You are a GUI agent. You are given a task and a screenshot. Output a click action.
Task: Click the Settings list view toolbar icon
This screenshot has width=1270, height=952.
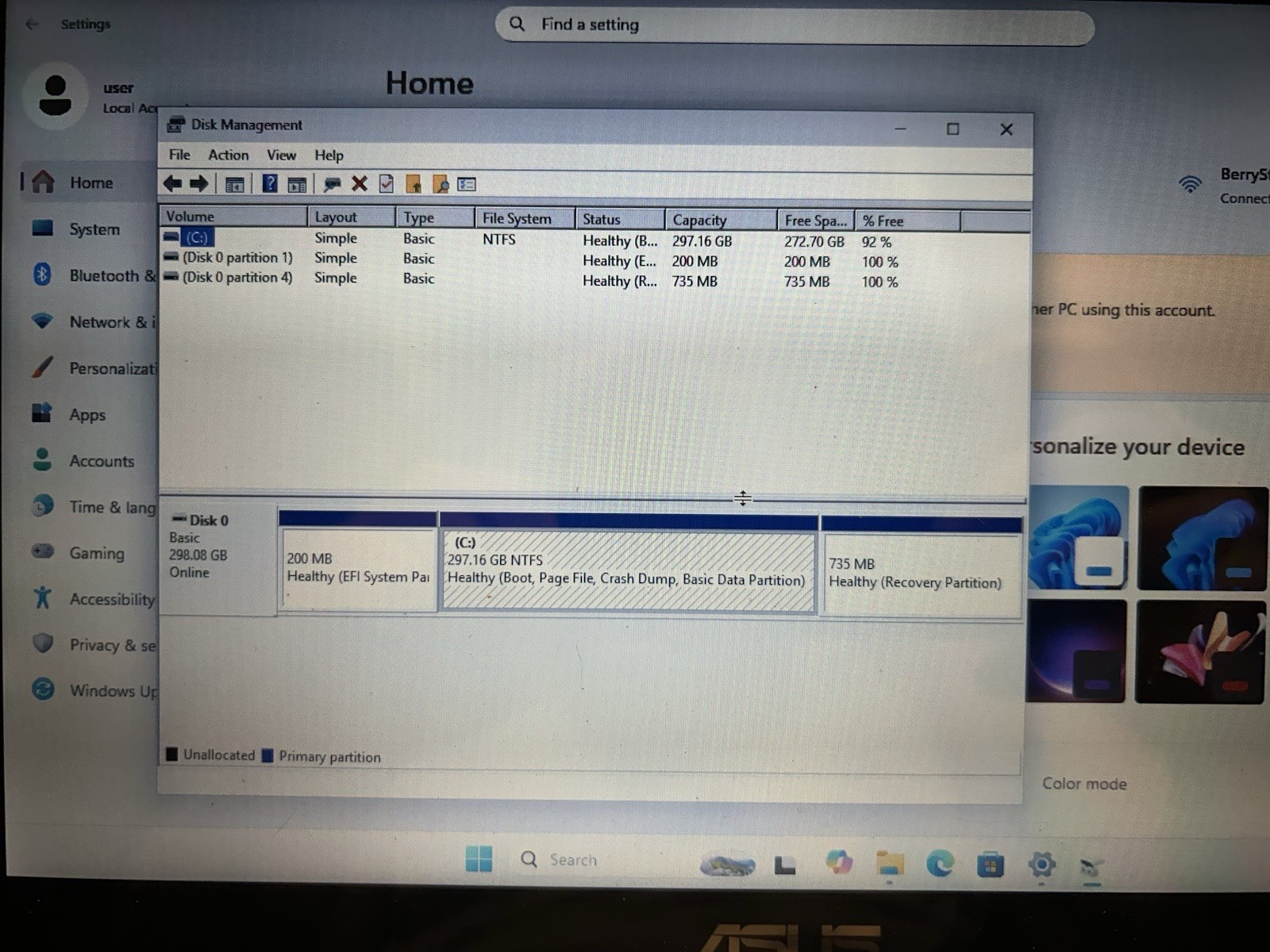[467, 184]
